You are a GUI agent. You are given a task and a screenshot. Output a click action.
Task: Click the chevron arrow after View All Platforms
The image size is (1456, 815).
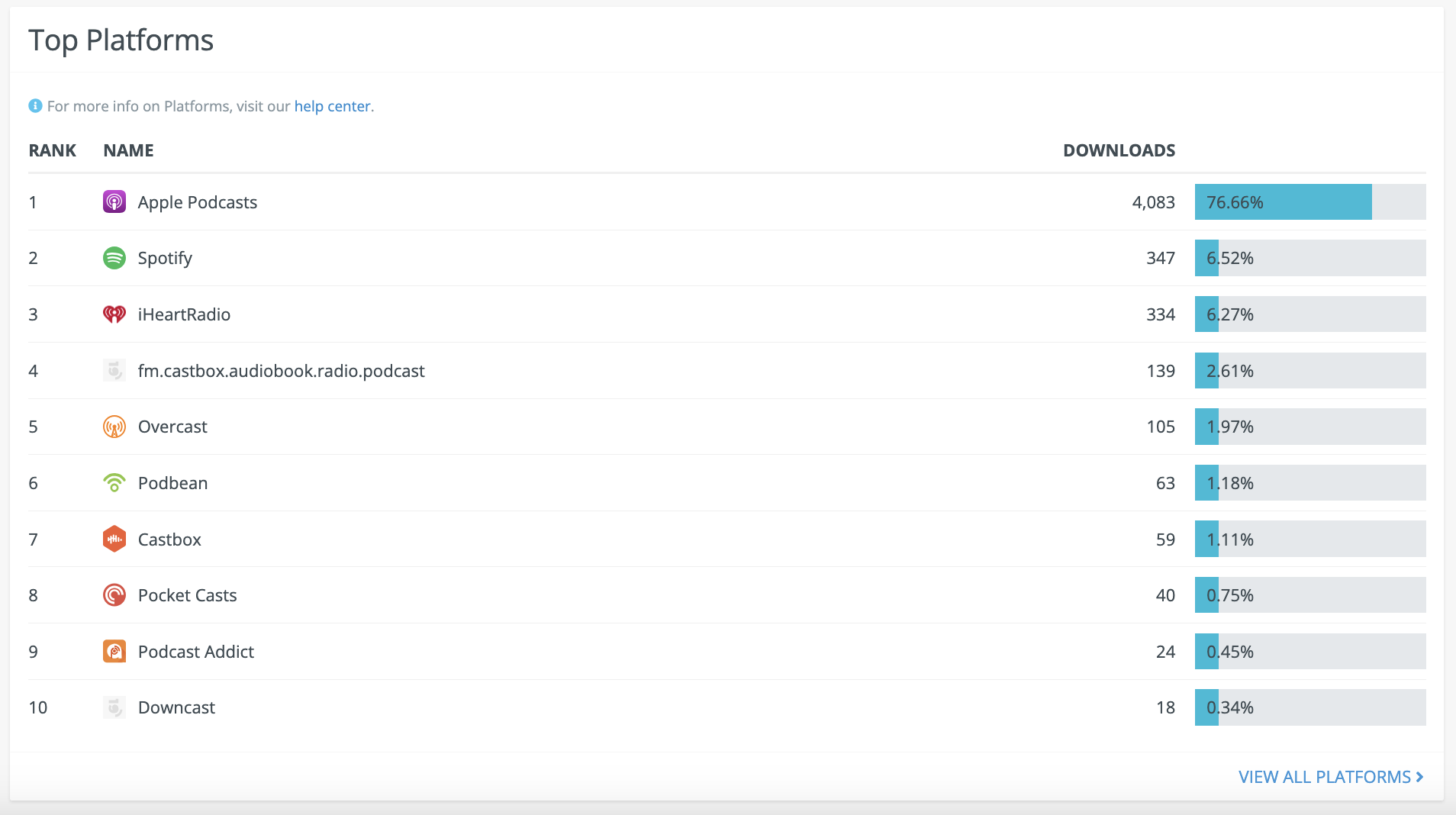coord(1419,777)
